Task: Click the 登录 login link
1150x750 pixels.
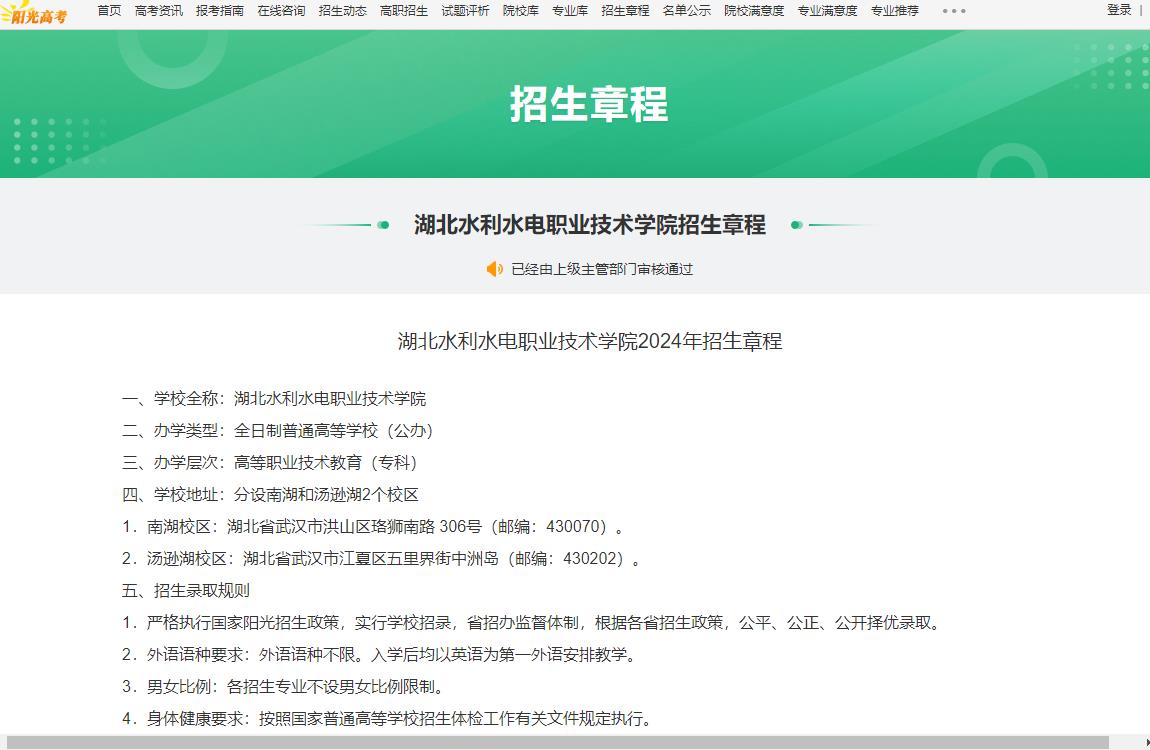Action: point(1119,10)
